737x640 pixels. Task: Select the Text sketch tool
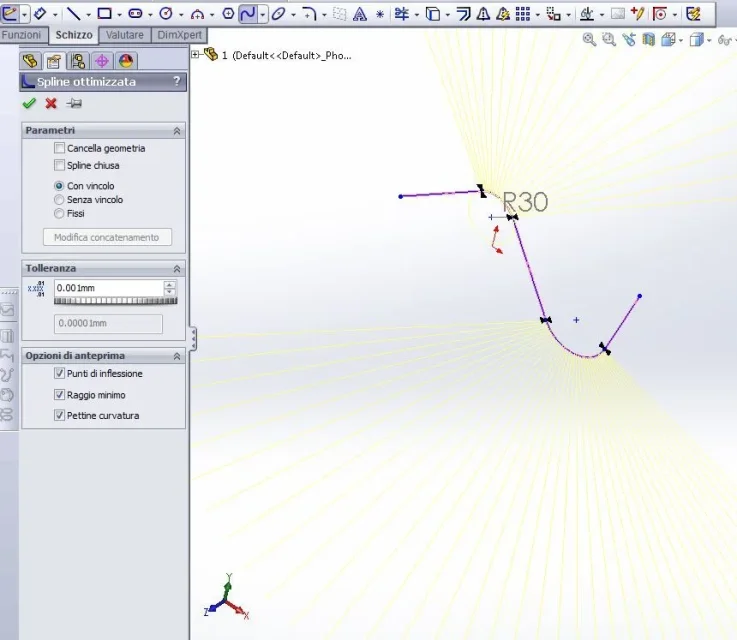(x=360, y=14)
